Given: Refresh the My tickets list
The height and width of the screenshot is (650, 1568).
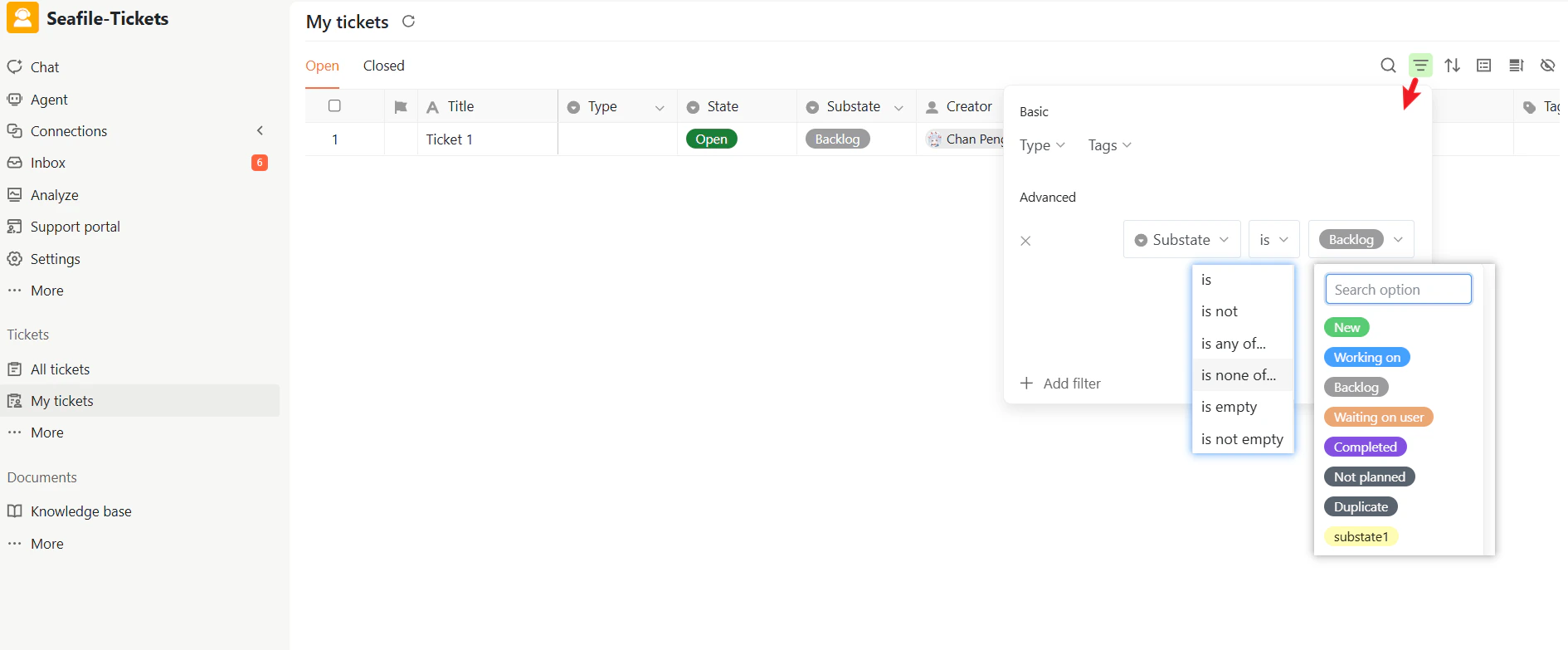Looking at the screenshot, I should click(408, 22).
